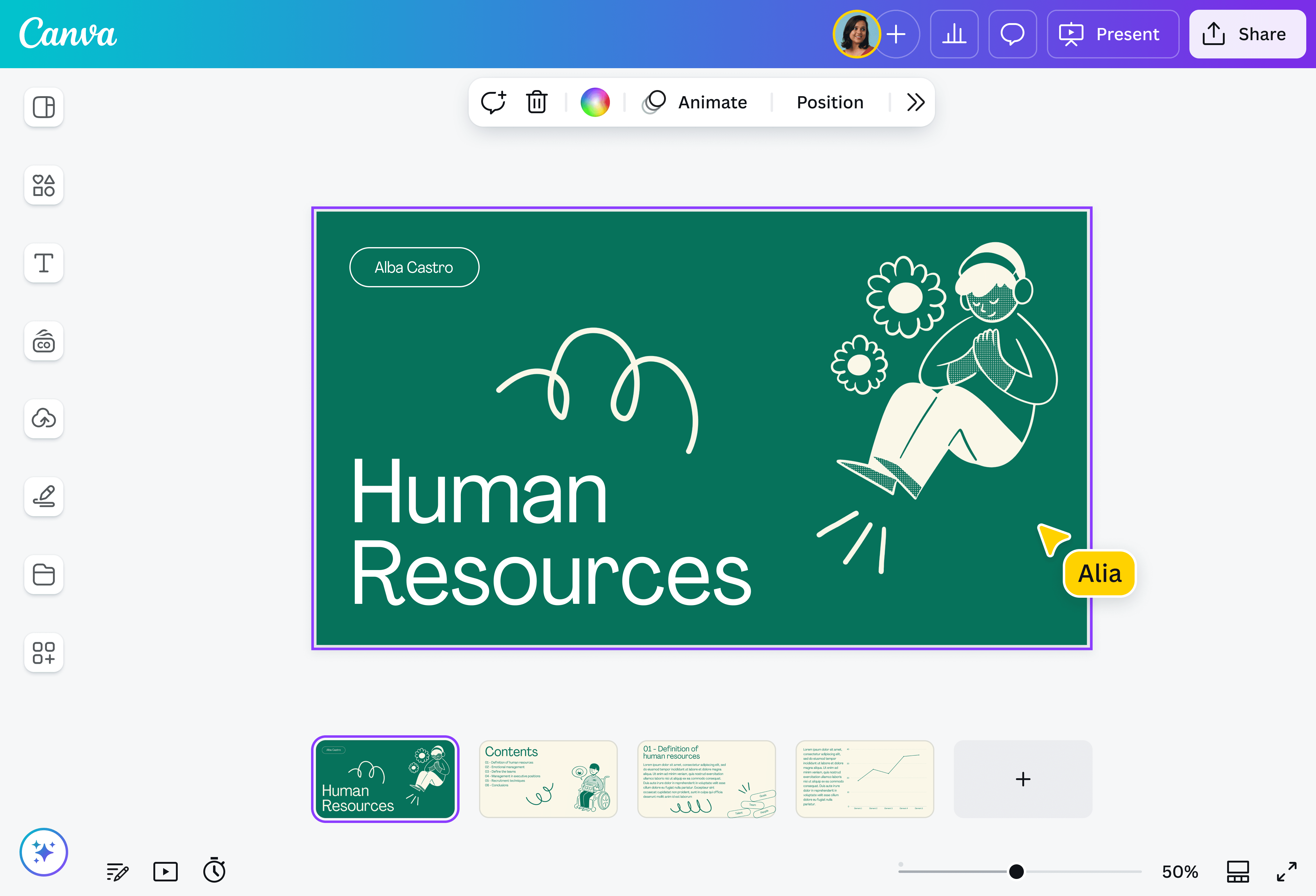1316x896 pixels.
Task: Start presenting with the Present button
Action: [1112, 34]
